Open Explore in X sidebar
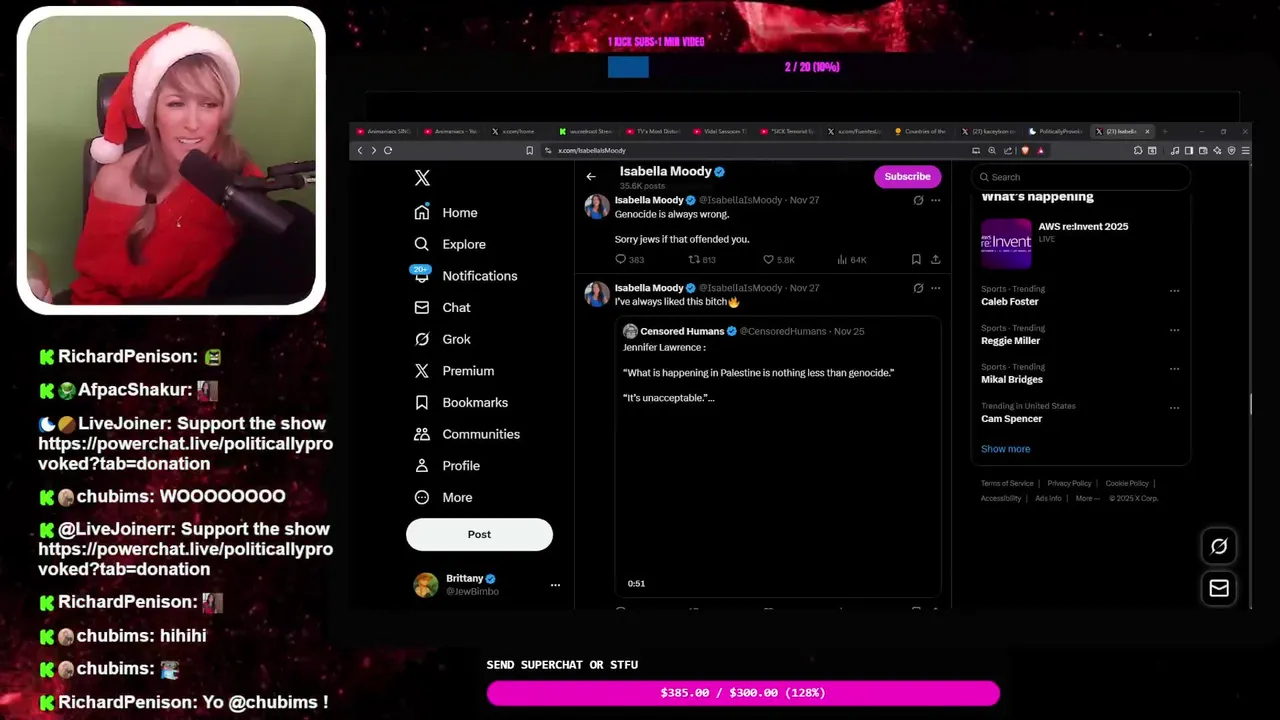Image resolution: width=1280 pixels, height=720 pixels. (x=450, y=244)
